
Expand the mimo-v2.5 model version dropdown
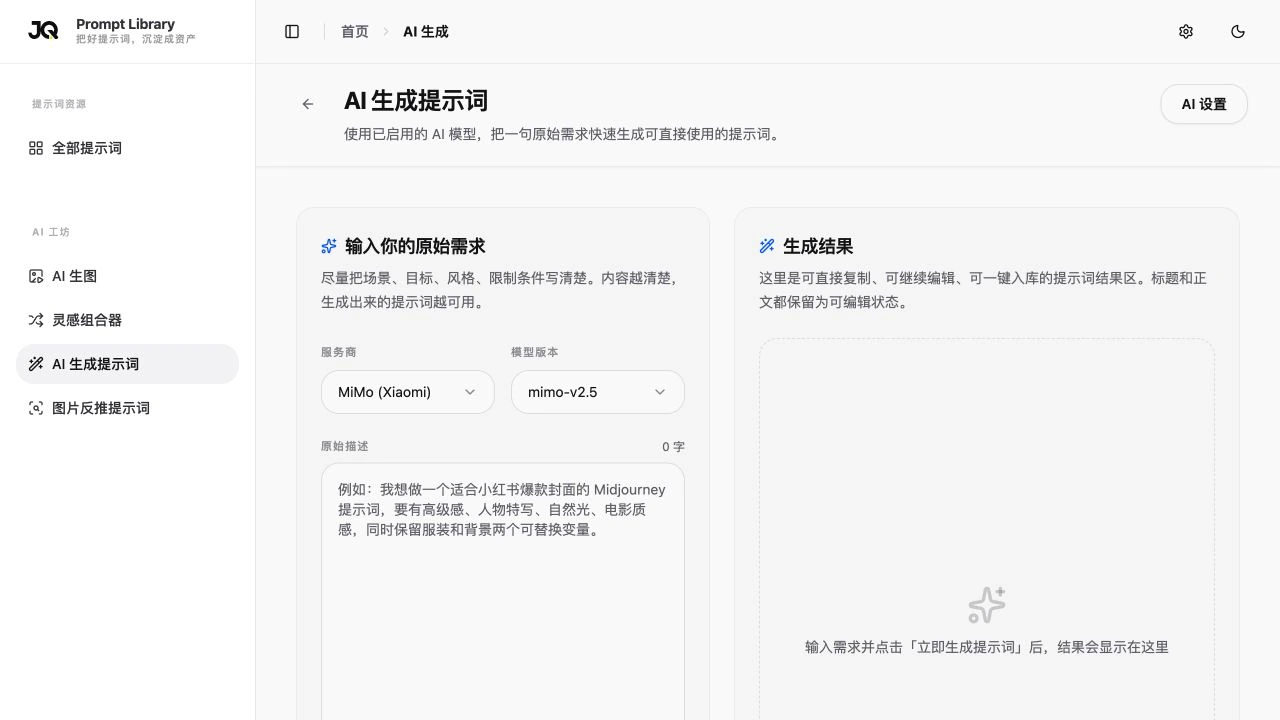[598, 392]
